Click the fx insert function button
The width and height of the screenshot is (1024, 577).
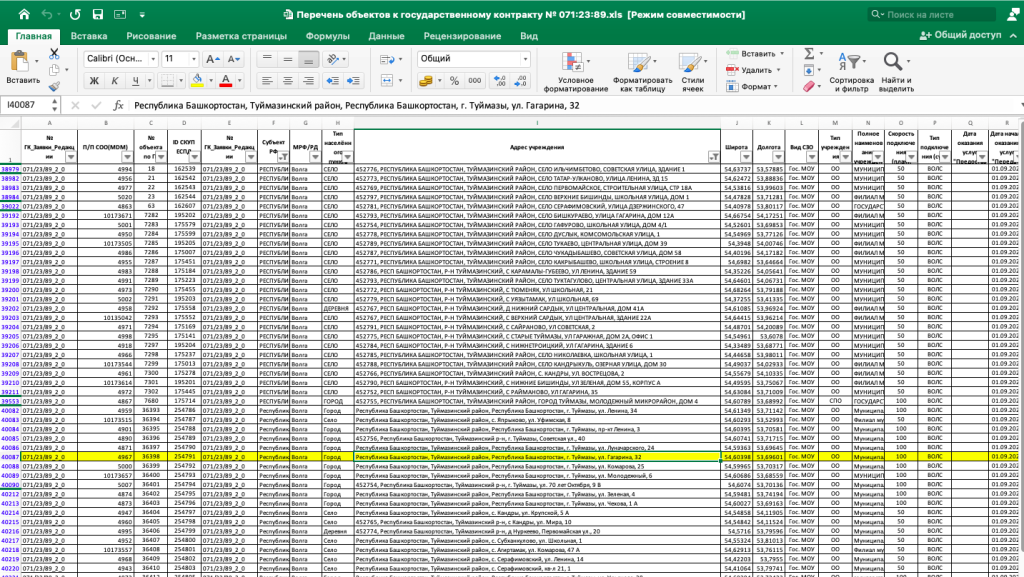[118, 105]
